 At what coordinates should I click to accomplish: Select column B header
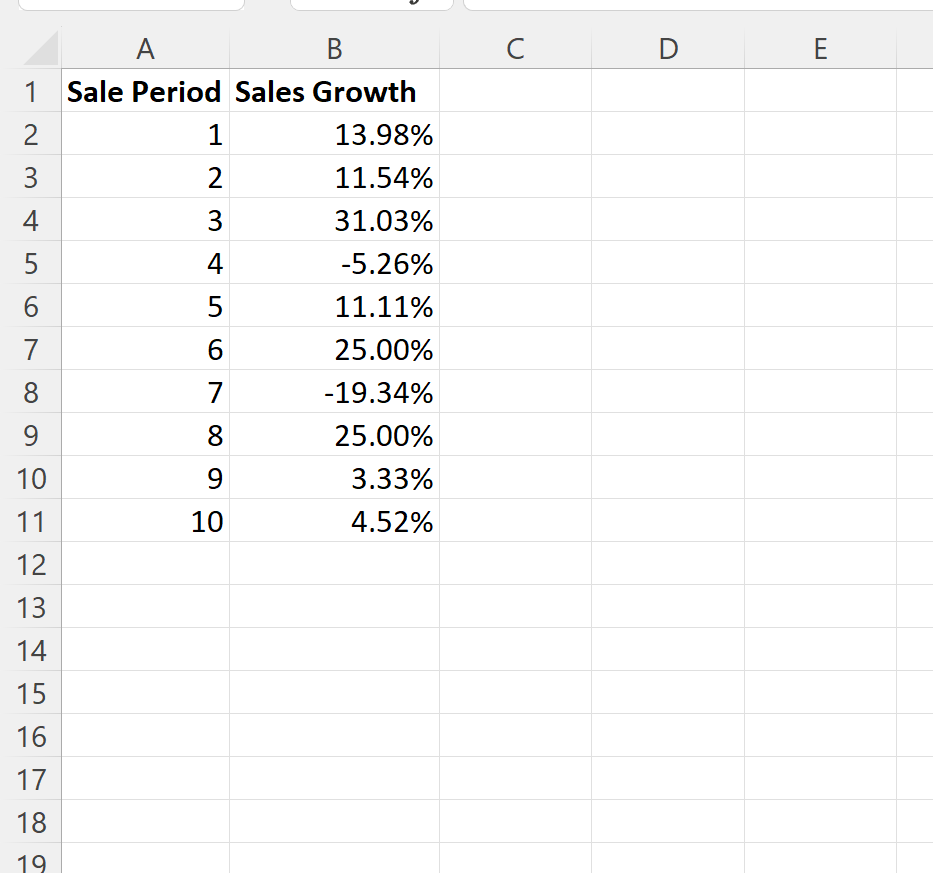coord(334,49)
